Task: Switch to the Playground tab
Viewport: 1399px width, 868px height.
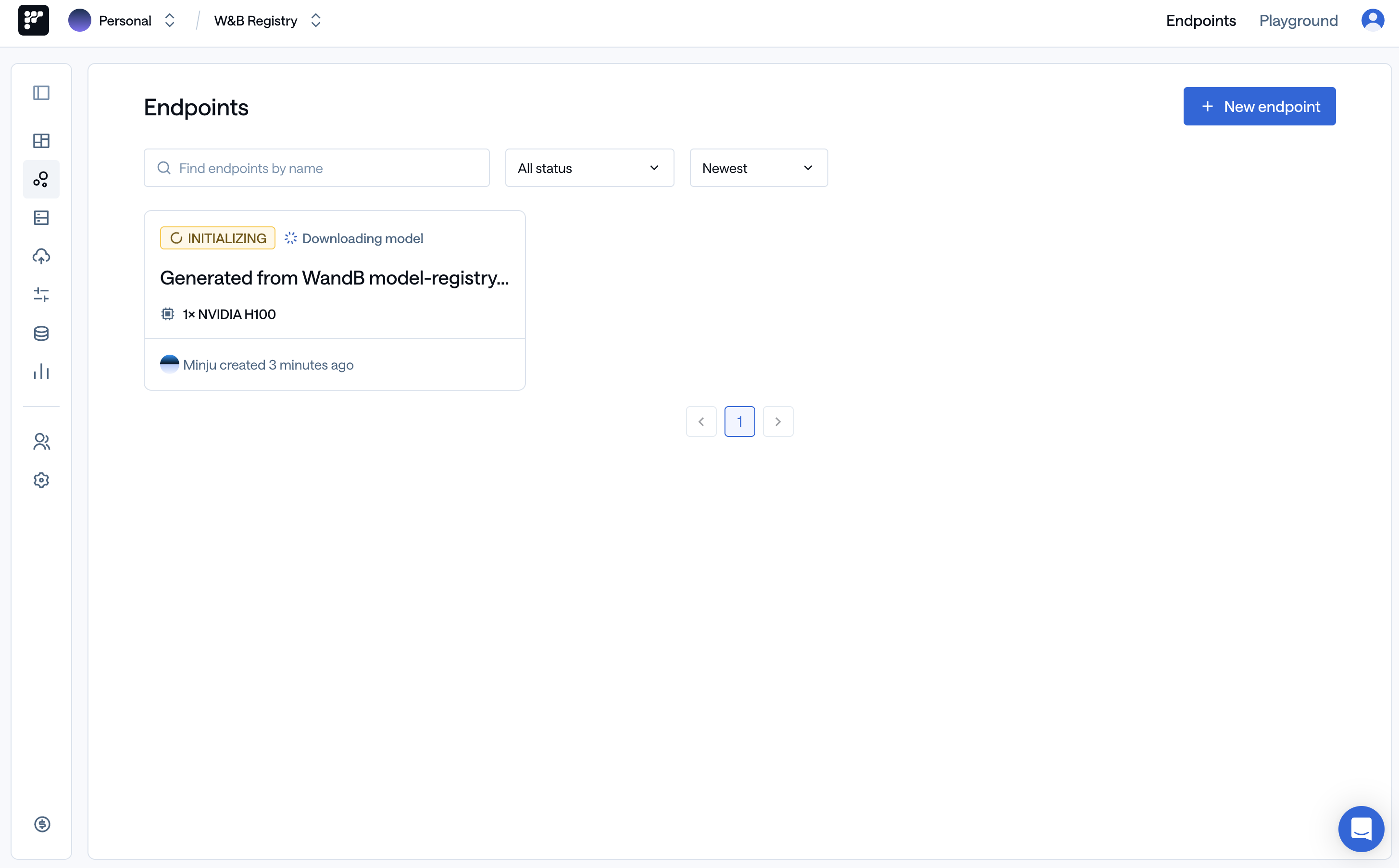Action: [1299, 20]
